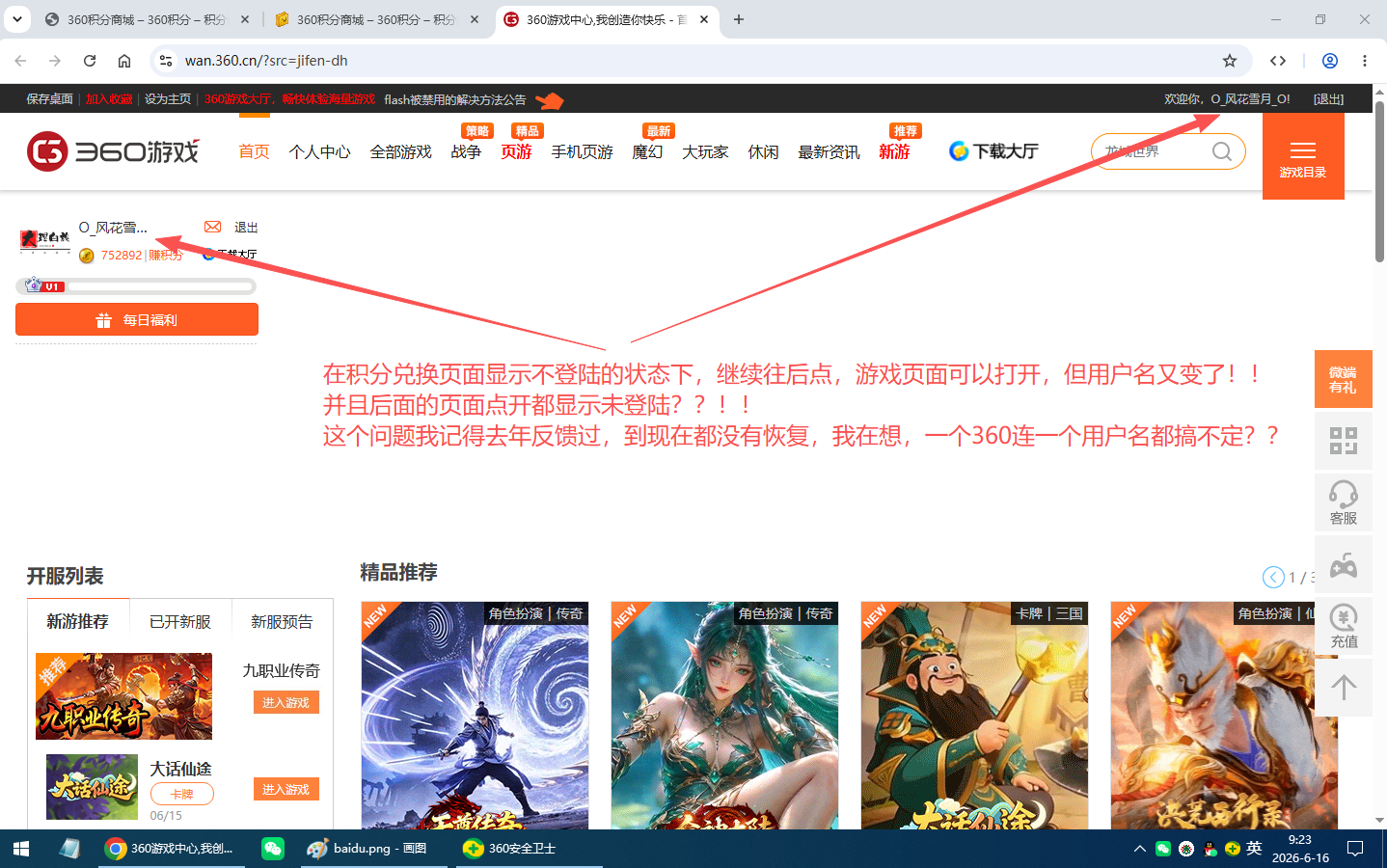Enter the 大话仙途 game
The image size is (1387, 868).
[x=286, y=790]
